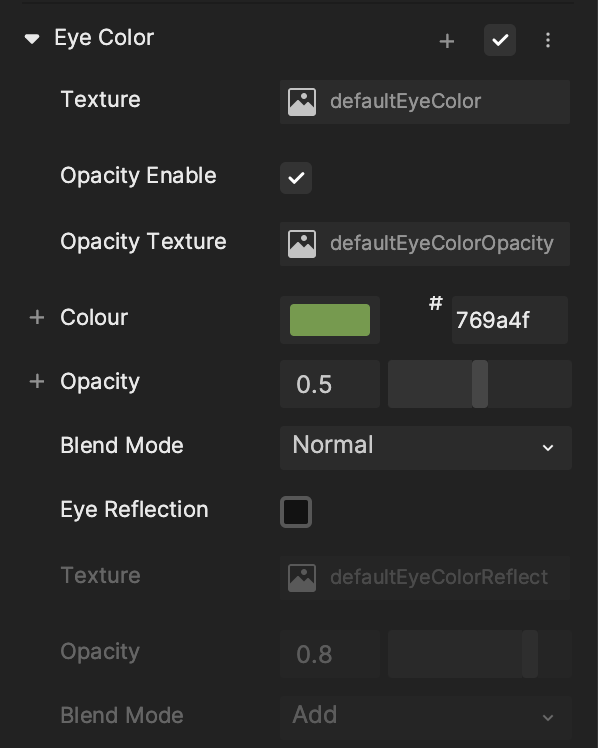The image size is (598, 748).
Task: Toggle the Eye Color component enabled checkbox
Action: (500, 40)
